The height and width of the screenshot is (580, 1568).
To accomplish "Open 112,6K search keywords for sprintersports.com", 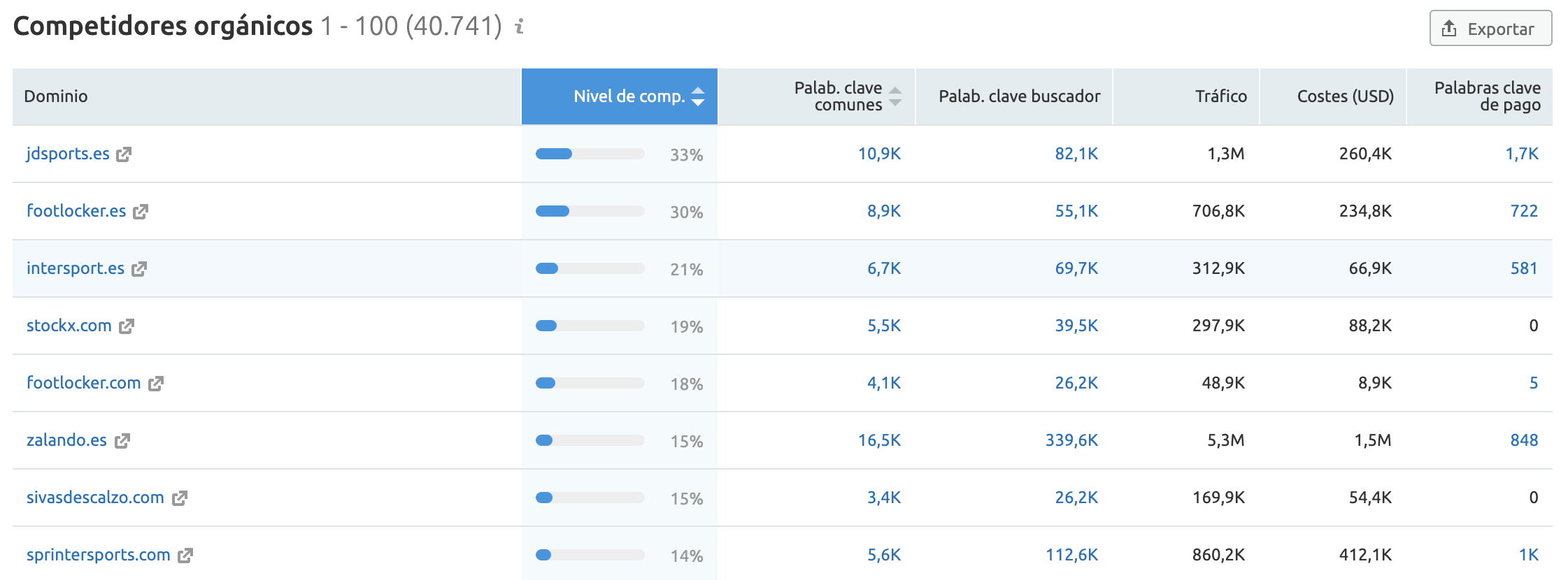I will [1071, 555].
